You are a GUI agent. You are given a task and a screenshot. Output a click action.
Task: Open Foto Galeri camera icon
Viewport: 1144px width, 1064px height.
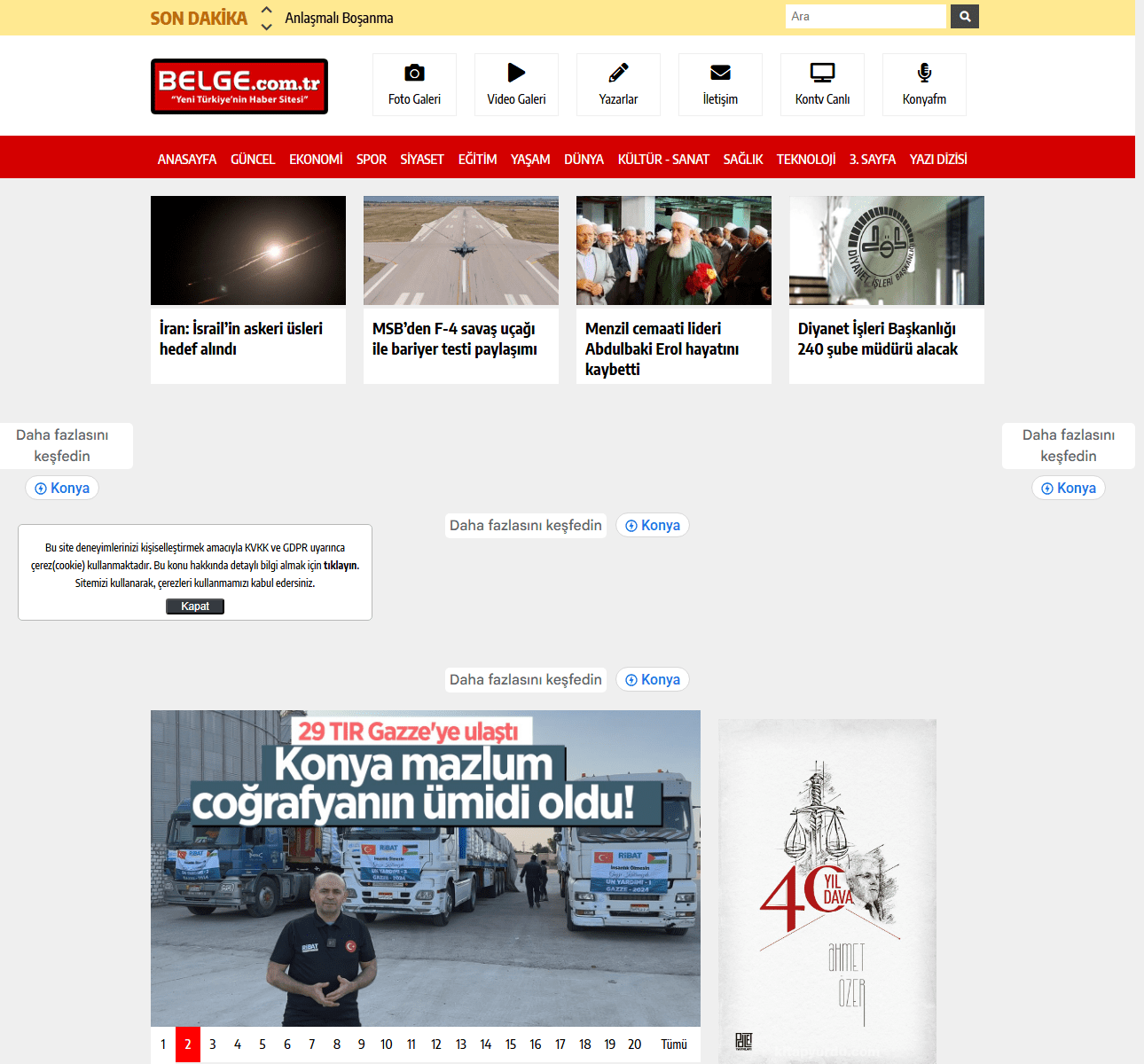(414, 74)
